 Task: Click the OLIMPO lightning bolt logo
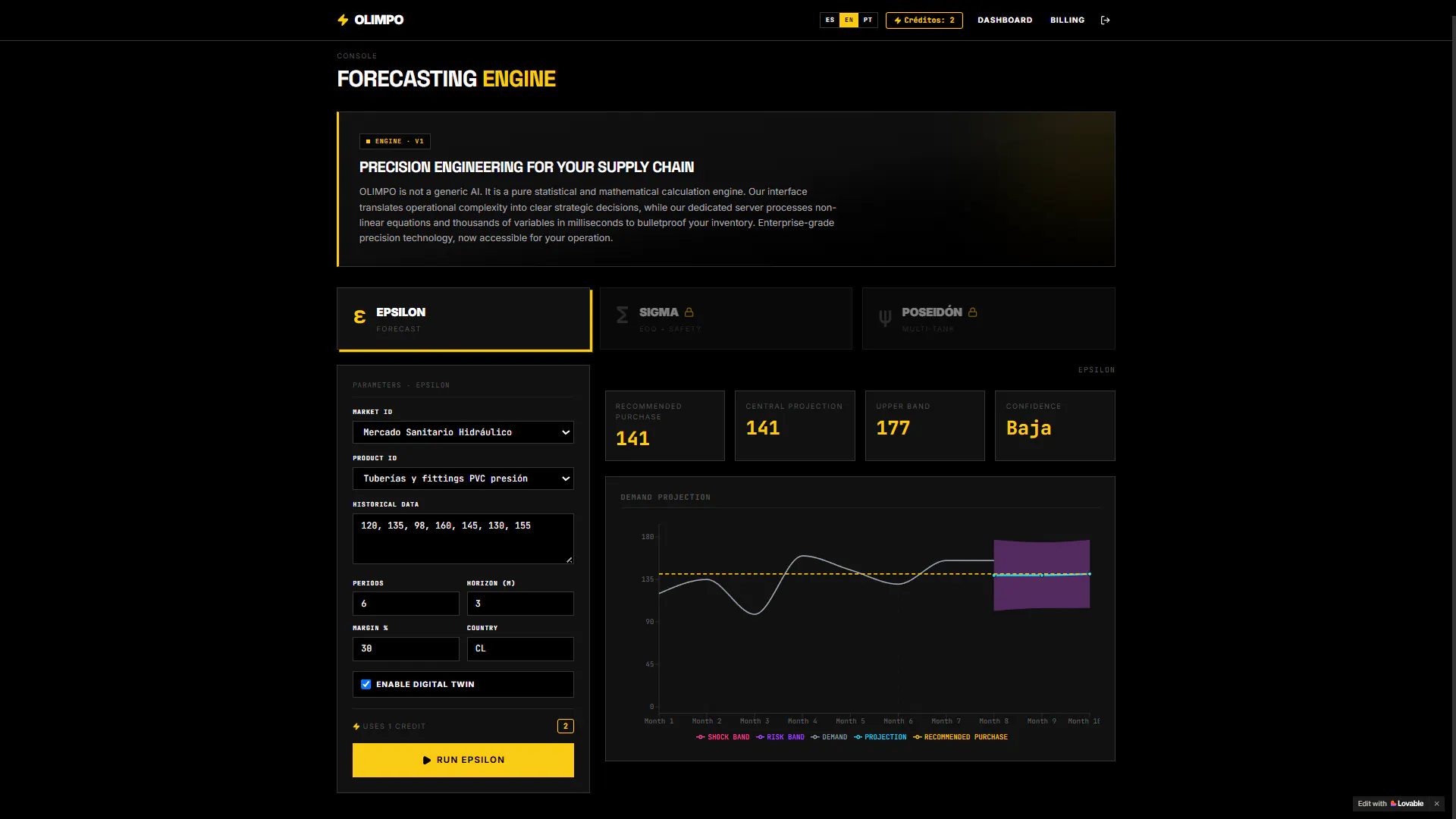point(343,20)
